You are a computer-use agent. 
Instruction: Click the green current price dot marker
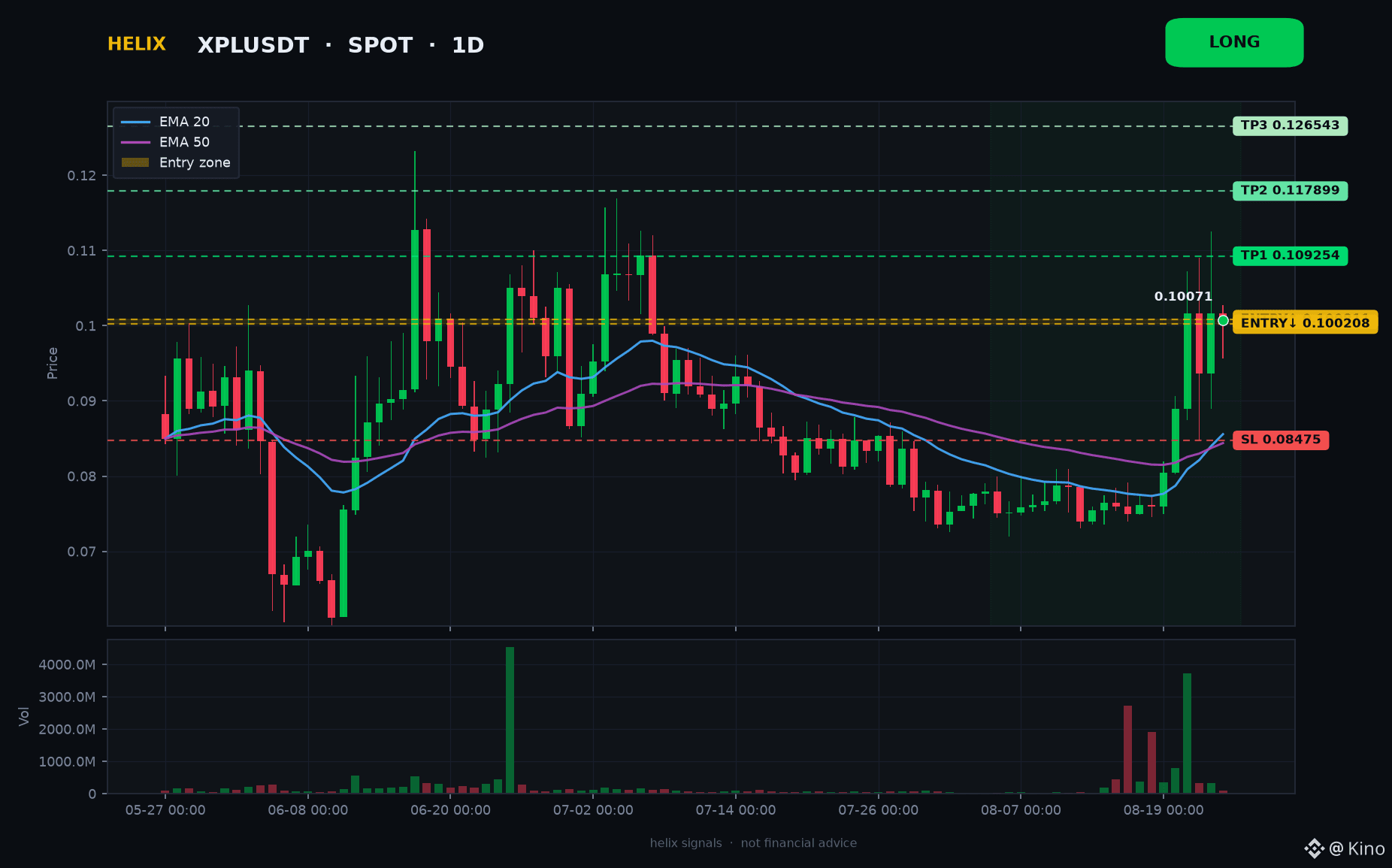coord(1223,320)
